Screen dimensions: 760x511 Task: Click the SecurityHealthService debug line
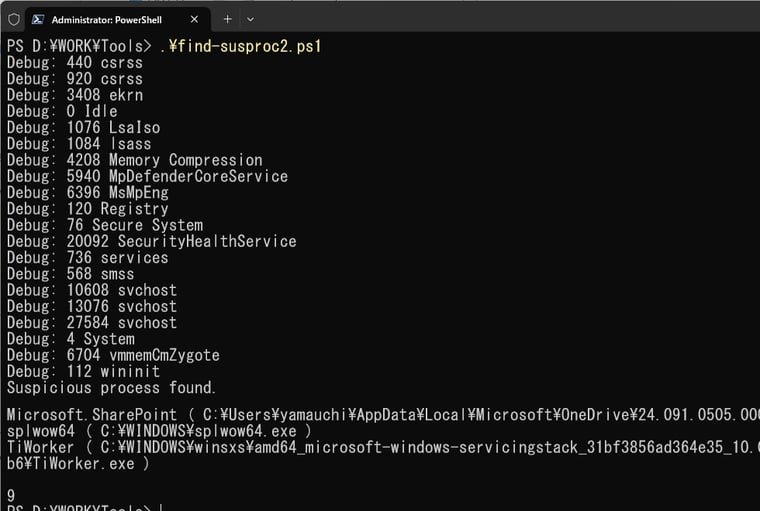(152, 241)
